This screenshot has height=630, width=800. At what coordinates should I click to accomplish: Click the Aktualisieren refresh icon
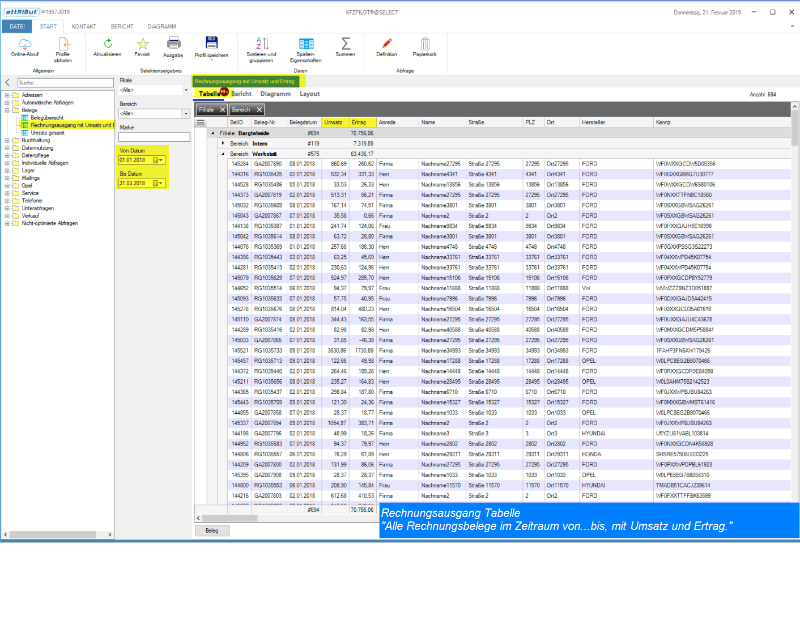107,43
